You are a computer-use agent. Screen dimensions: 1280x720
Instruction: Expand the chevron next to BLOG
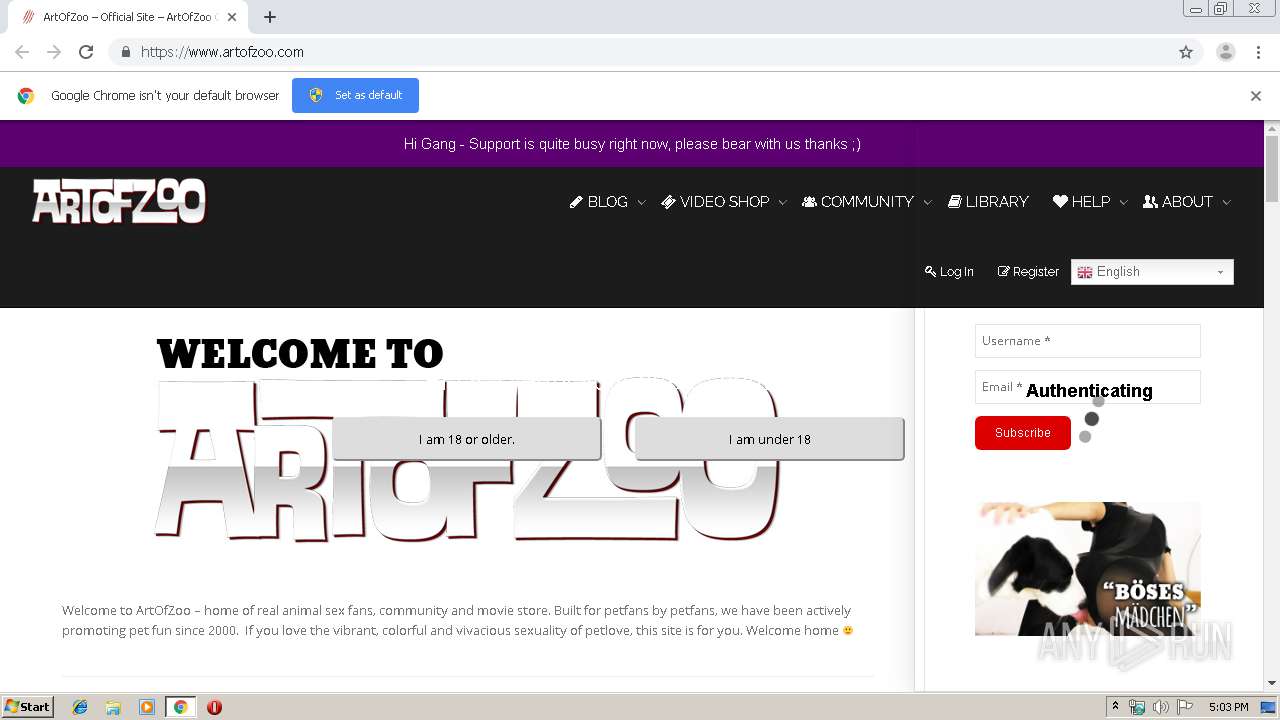pos(641,202)
